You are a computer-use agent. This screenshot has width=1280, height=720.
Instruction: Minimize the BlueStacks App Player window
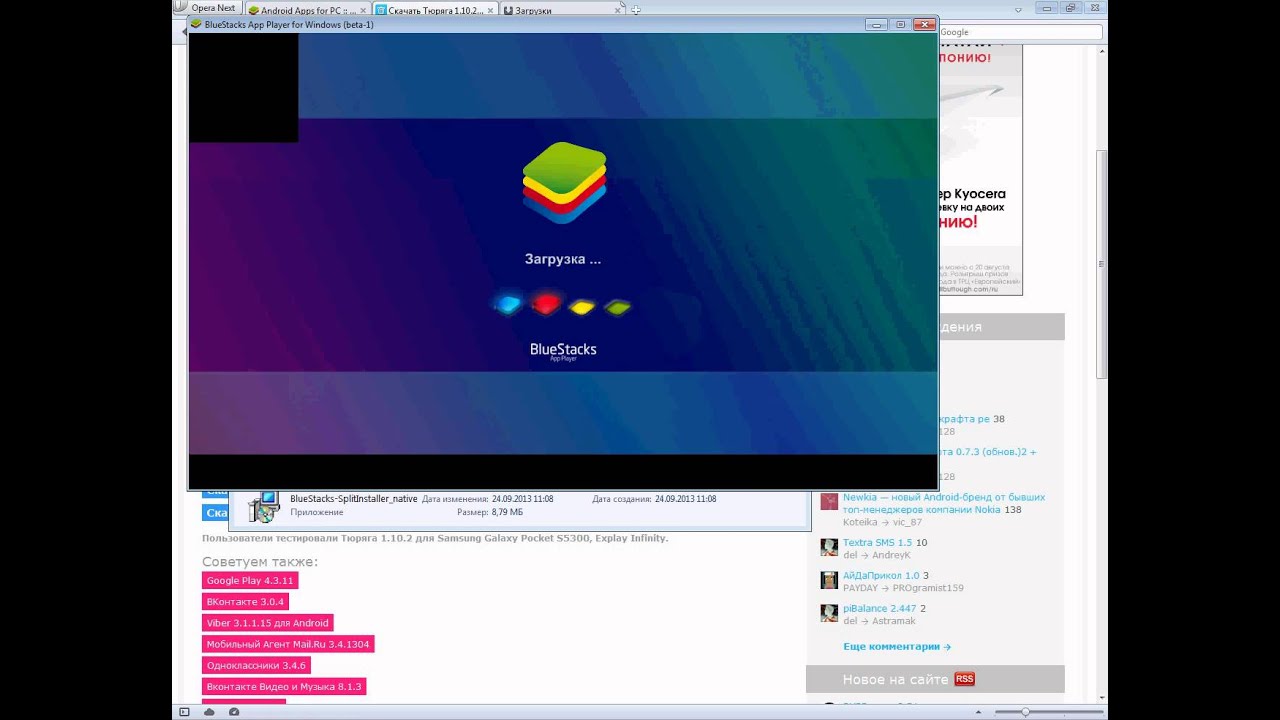tap(876, 24)
